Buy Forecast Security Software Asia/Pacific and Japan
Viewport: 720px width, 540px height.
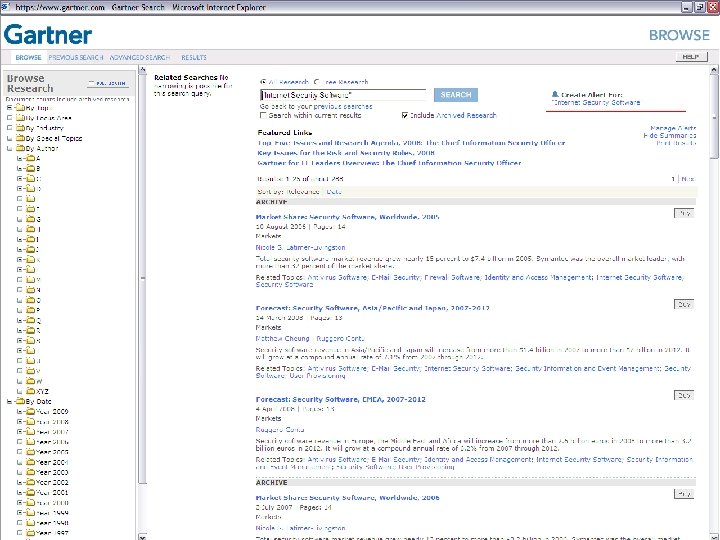coord(684,304)
